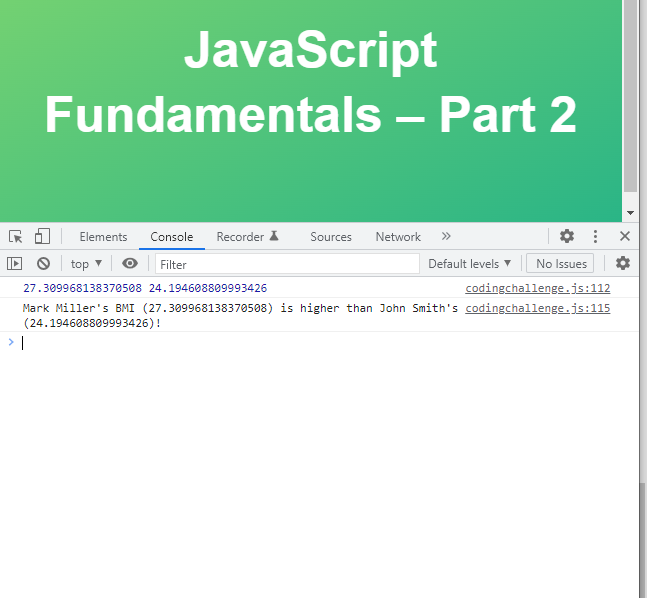This screenshot has height=598, width=647.
Task: Clear the console with the ban icon
Action: click(x=43, y=263)
